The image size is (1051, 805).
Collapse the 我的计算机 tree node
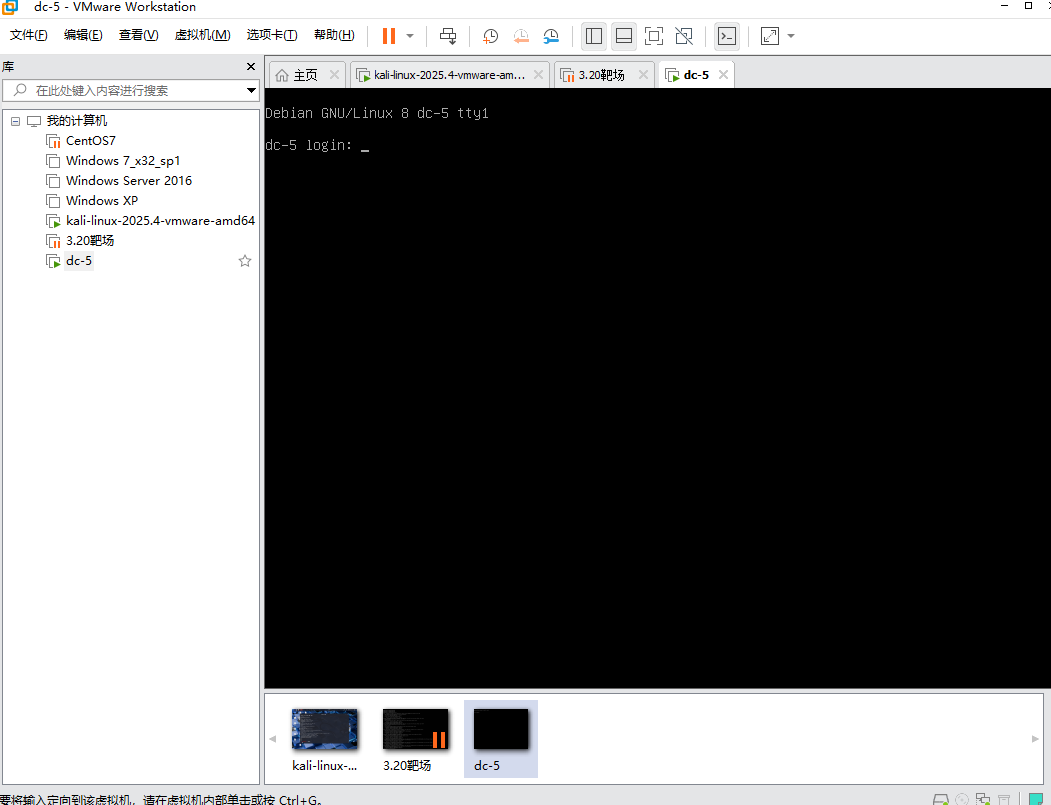tap(15, 121)
